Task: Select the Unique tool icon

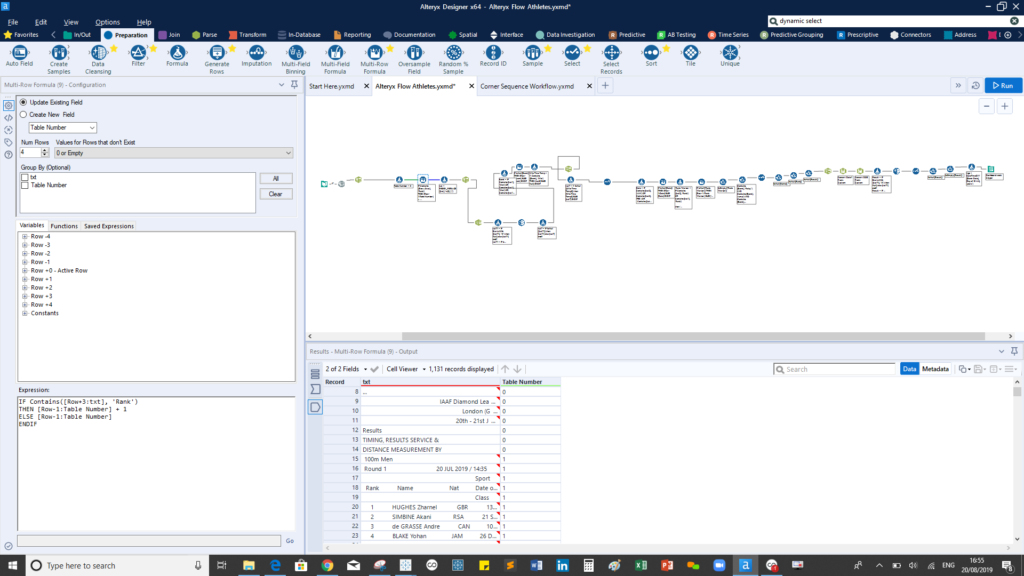Action: (730, 52)
